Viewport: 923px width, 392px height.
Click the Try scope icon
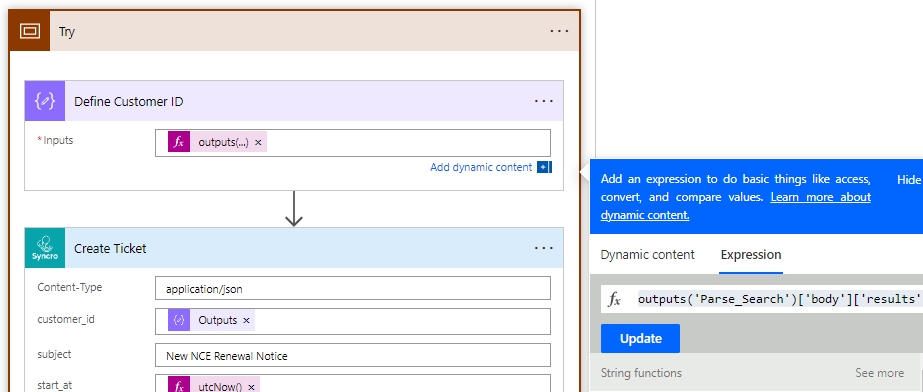pyautogui.click(x=29, y=31)
